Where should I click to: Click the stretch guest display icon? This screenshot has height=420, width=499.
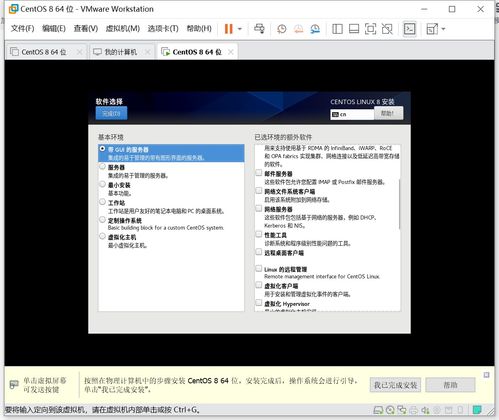[432, 29]
